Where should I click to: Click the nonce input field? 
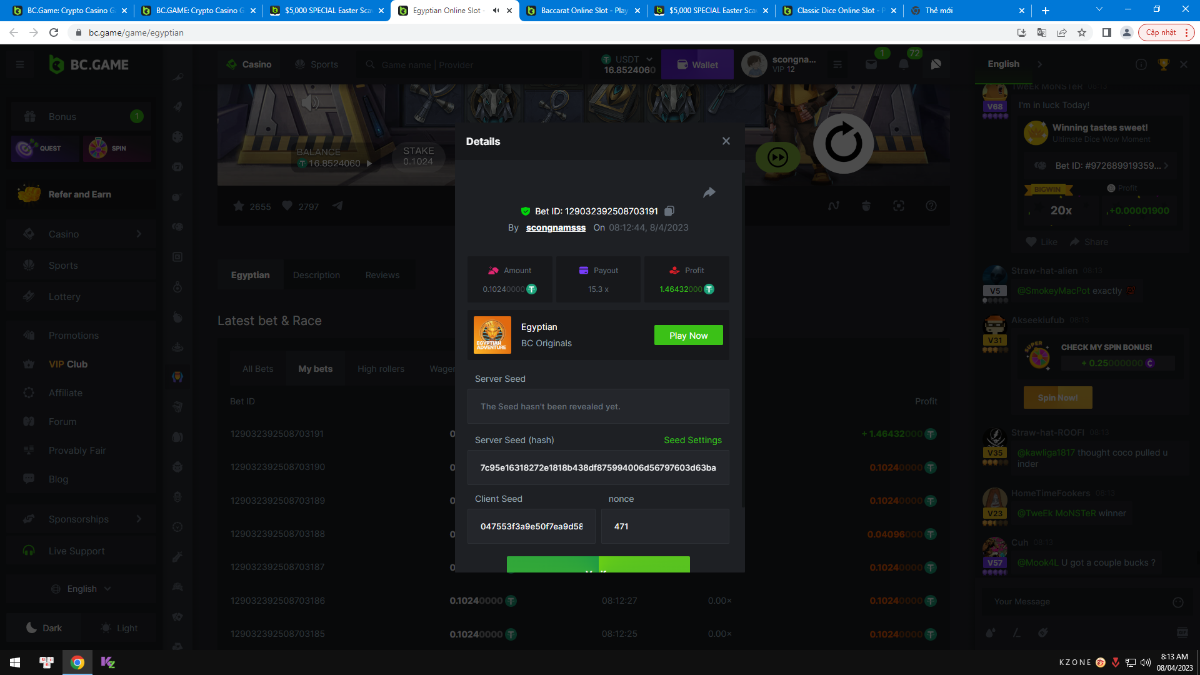(665, 526)
